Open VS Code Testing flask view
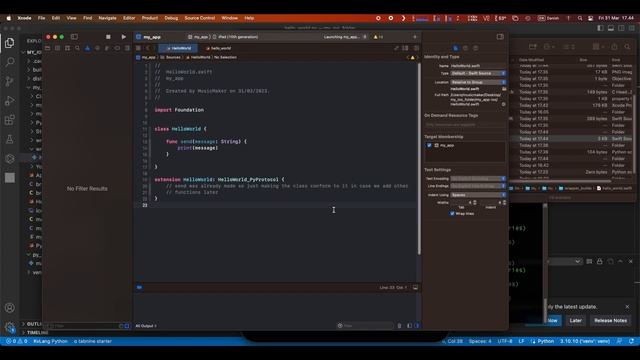Image resolution: width=640 pixels, height=360 pixels. [9, 139]
